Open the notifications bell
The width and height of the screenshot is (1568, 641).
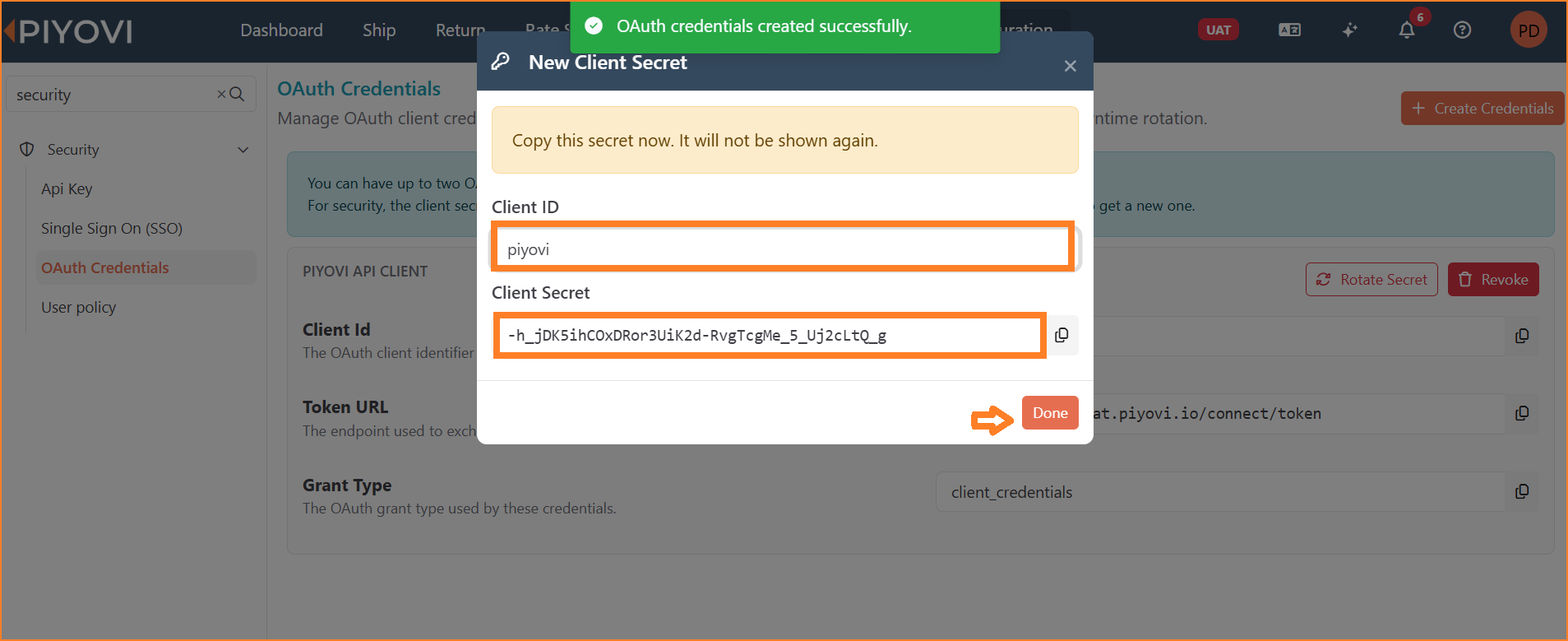pyautogui.click(x=1407, y=30)
